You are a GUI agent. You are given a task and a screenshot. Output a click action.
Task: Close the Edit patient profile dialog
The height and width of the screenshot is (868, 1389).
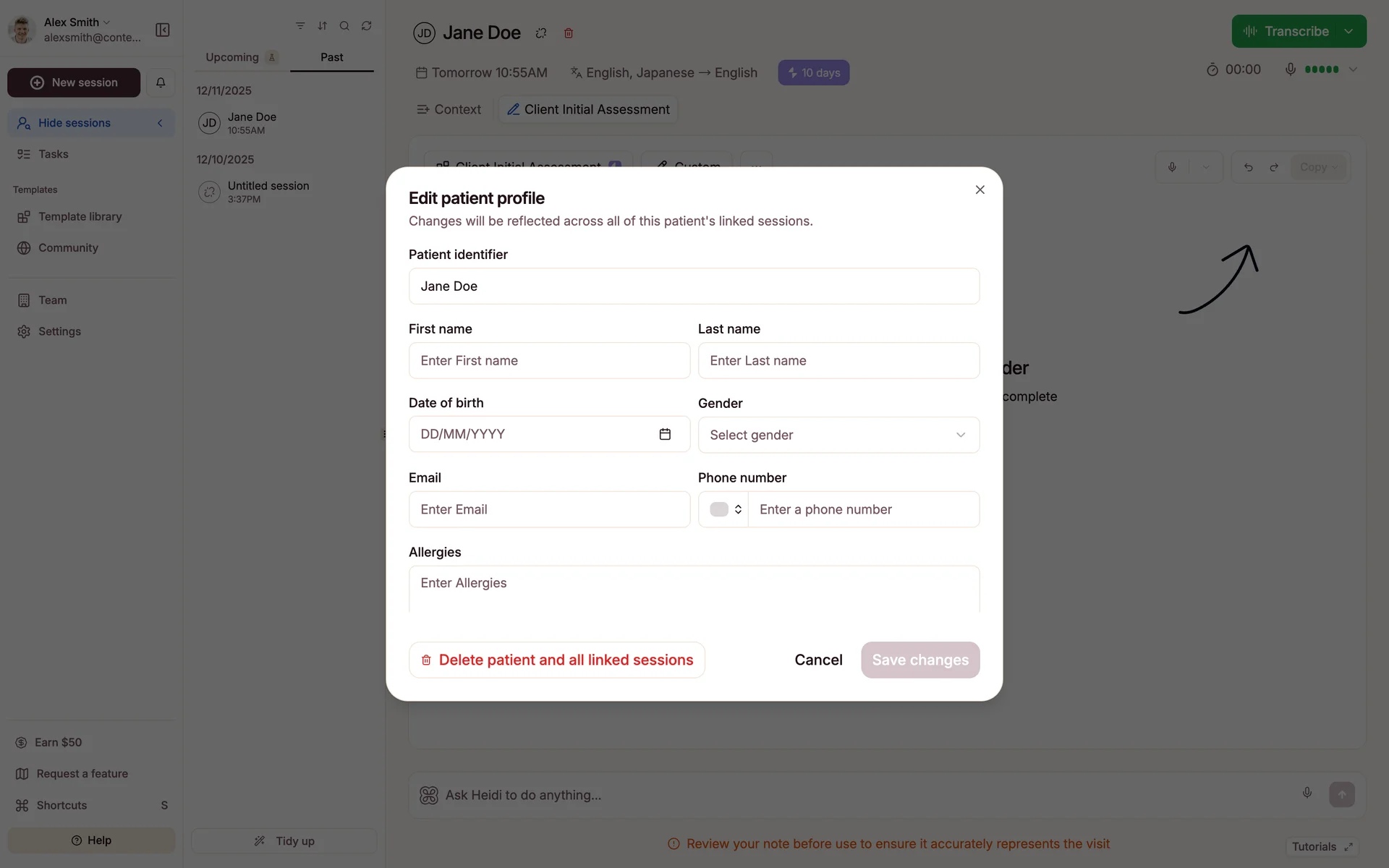[x=980, y=190]
